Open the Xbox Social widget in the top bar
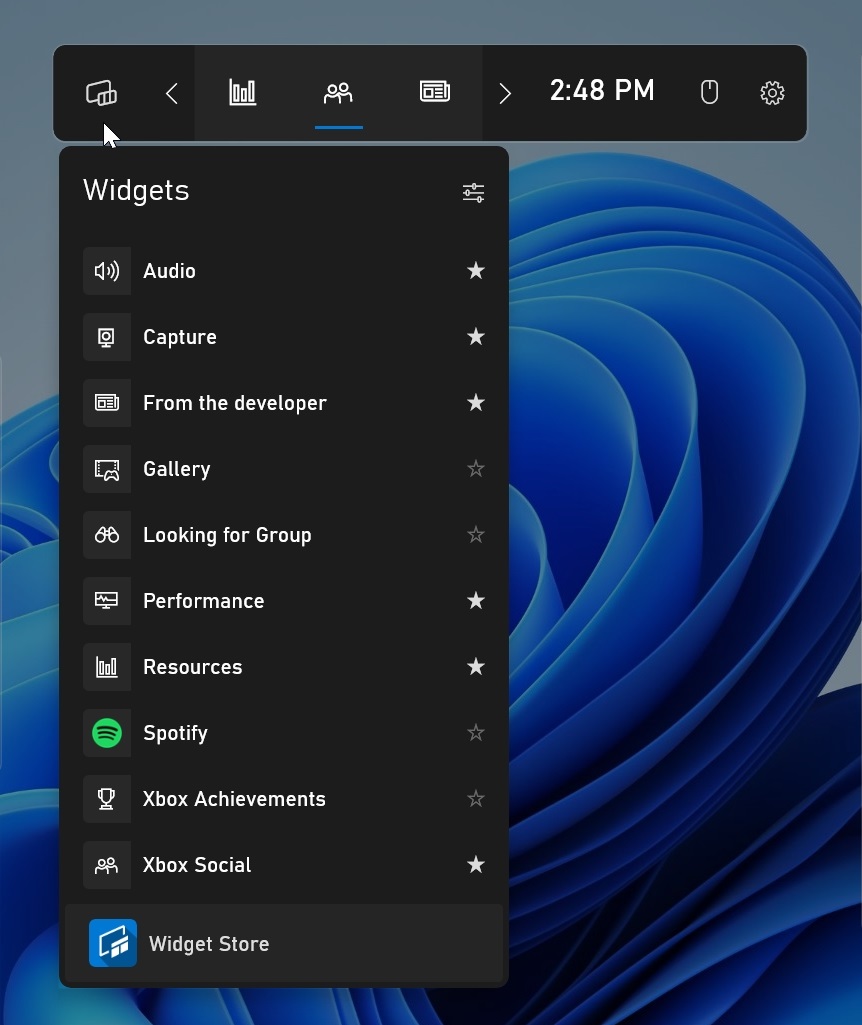The width and height of the screenshot is (862, 1025). point(338,93)
